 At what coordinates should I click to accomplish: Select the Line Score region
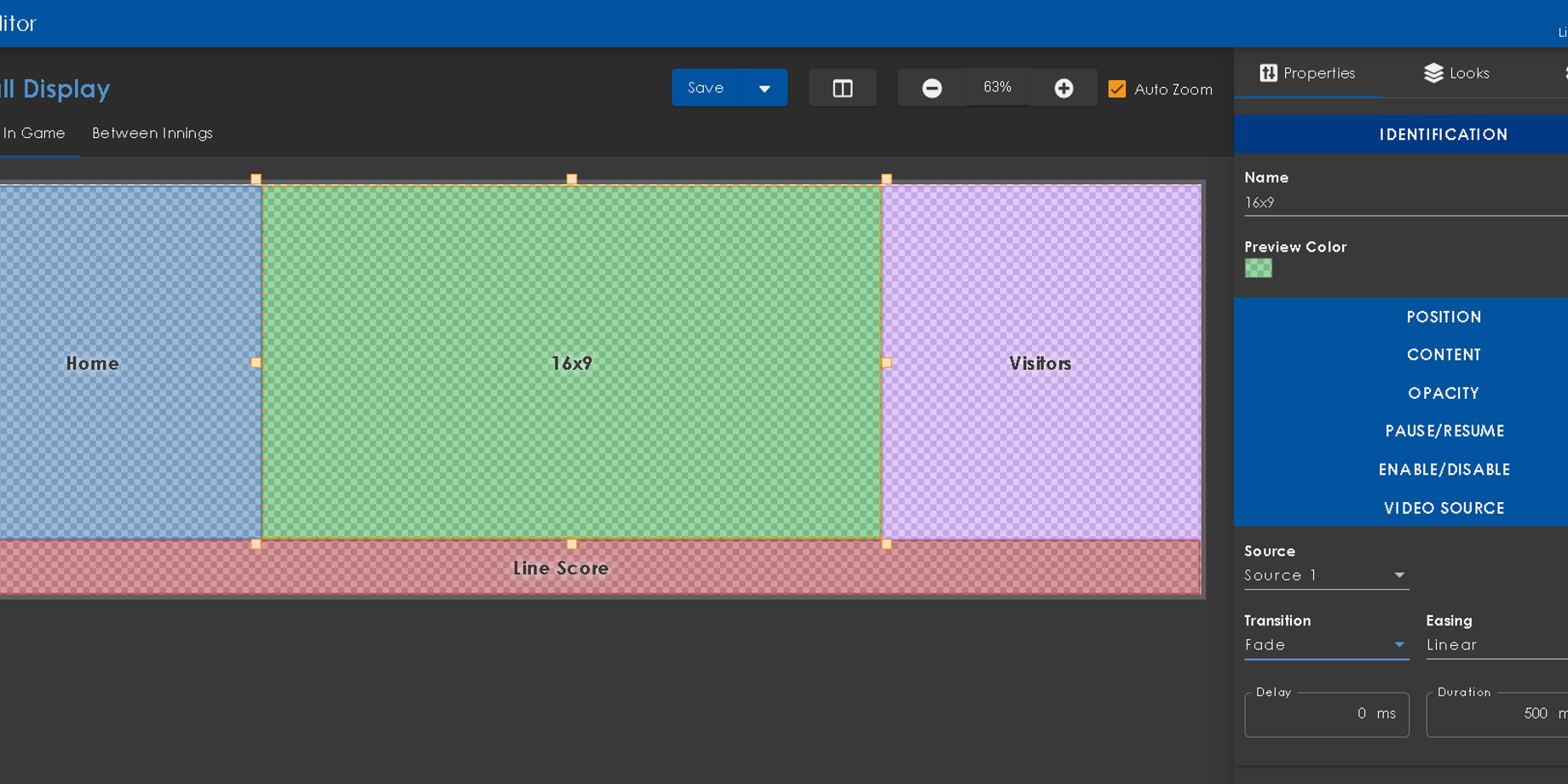point(560,568)
